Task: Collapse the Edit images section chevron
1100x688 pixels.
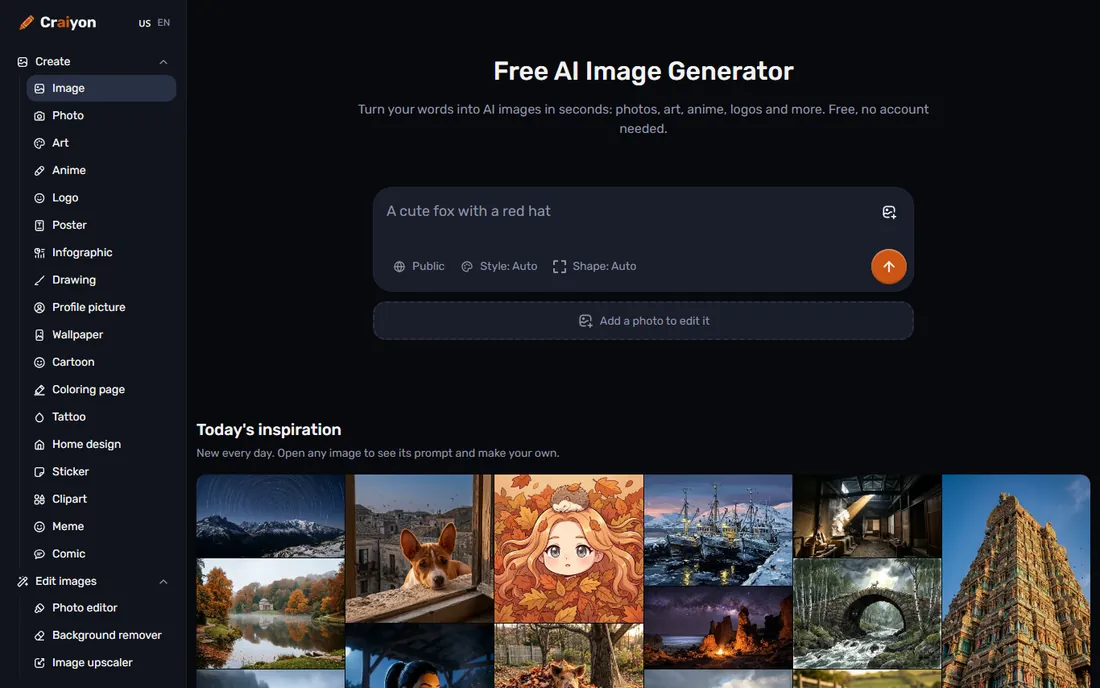Action: tap(163, 581)
